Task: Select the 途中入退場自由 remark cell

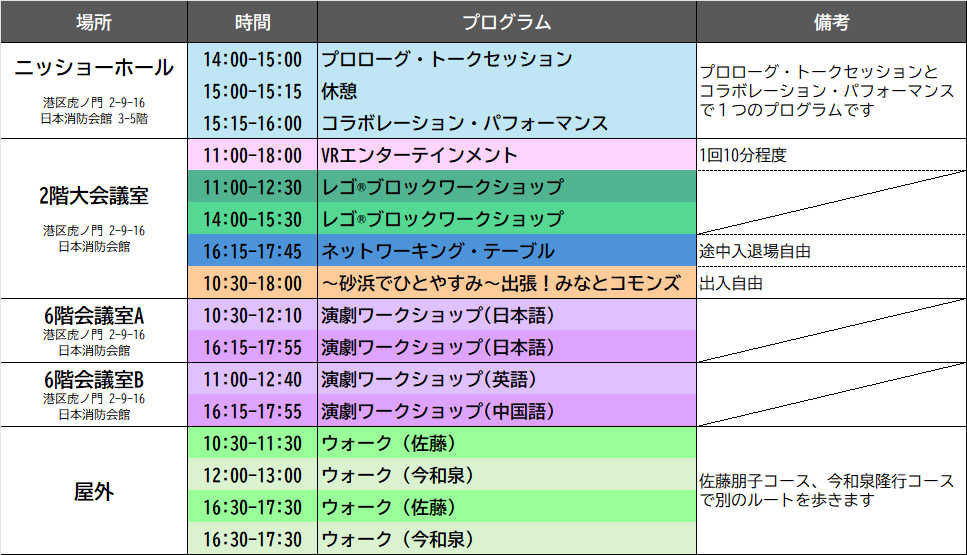Action: (831, 251)
